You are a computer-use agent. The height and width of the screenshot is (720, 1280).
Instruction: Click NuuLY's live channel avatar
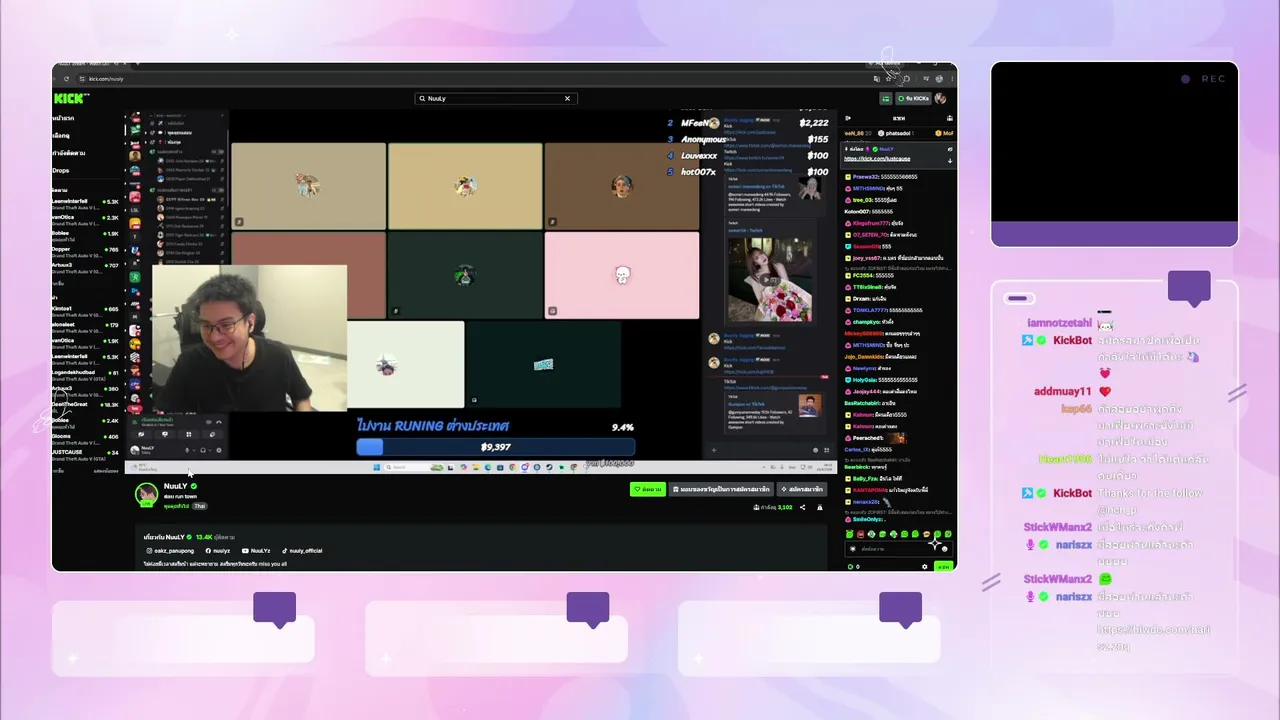click(x=147, y=493)
